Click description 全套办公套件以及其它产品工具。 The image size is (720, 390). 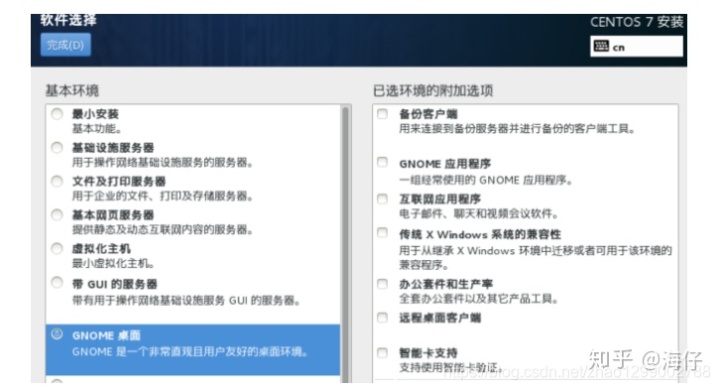(x=479, y=299)
